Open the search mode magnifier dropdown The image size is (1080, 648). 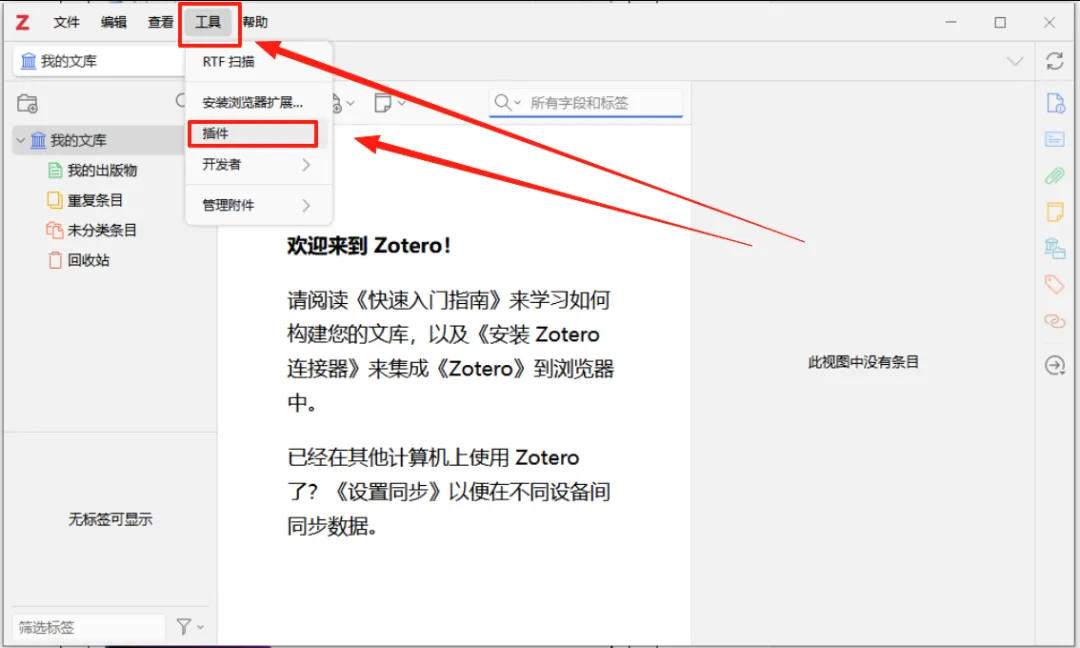[508, 103]
